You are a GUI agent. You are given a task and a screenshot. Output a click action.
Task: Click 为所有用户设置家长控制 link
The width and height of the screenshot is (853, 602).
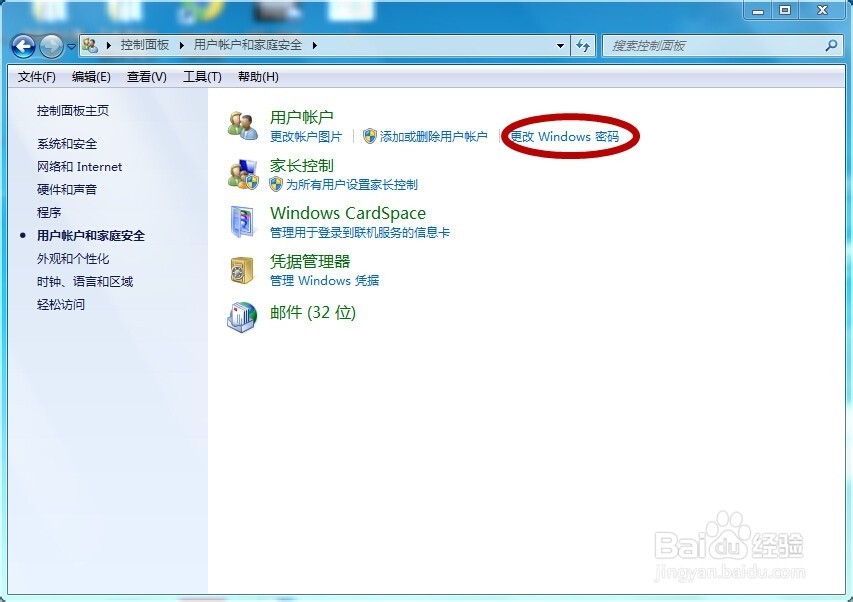[x=352, y=184]
